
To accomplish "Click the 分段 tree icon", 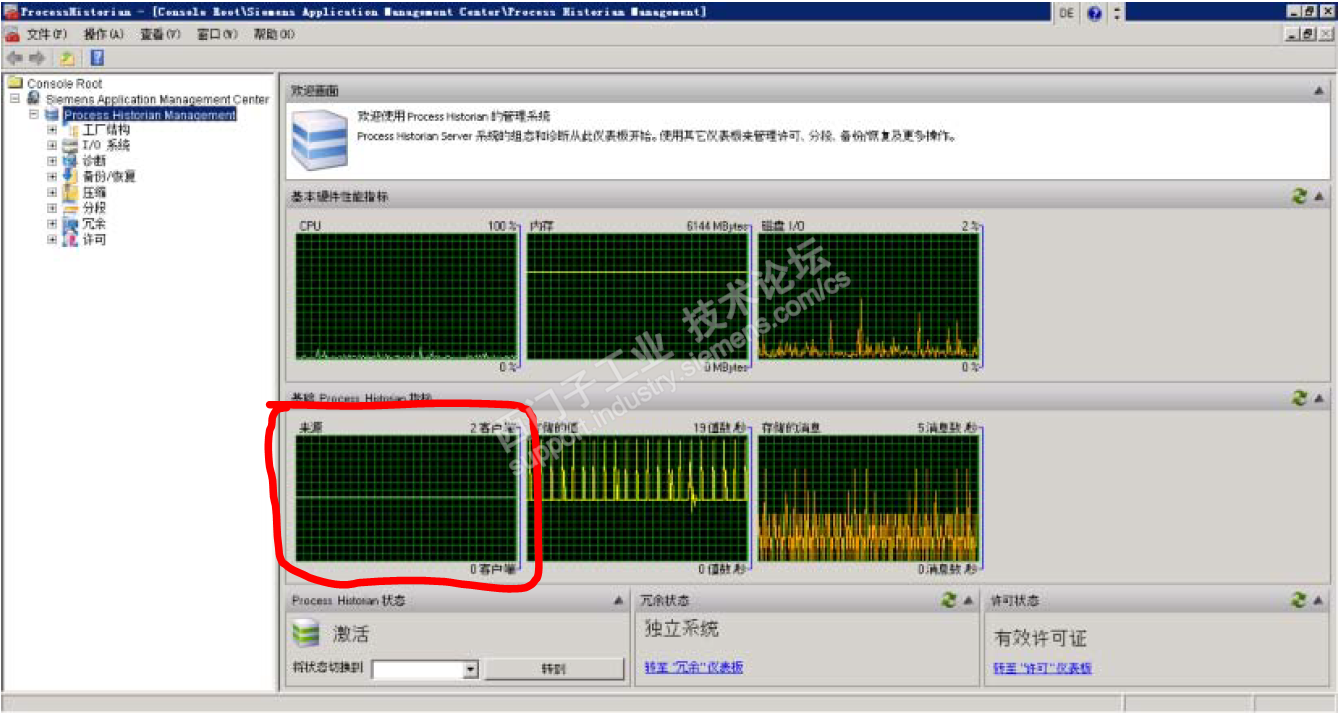I will (x=70, y=208).
